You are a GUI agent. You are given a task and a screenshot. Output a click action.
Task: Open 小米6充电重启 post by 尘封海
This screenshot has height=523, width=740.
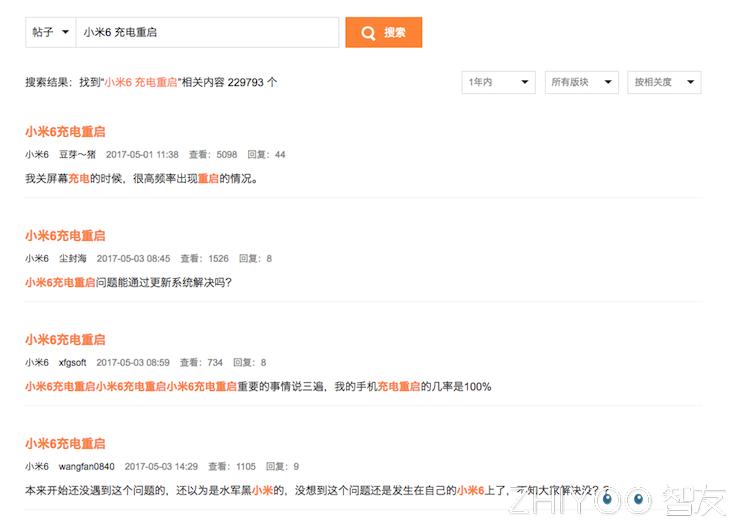coord(65,236)
